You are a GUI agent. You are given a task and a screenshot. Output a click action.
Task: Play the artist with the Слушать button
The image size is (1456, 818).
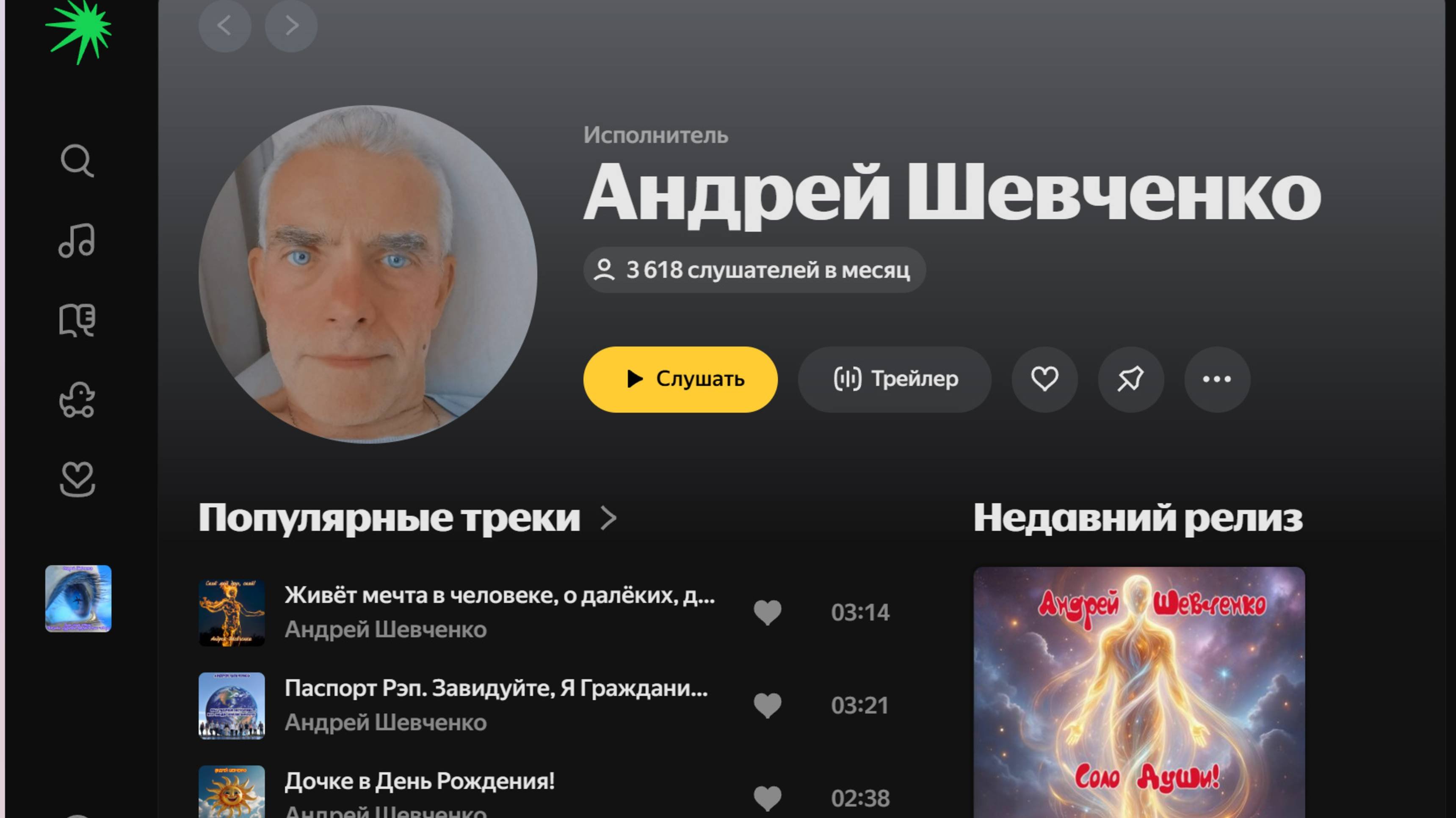680,379
